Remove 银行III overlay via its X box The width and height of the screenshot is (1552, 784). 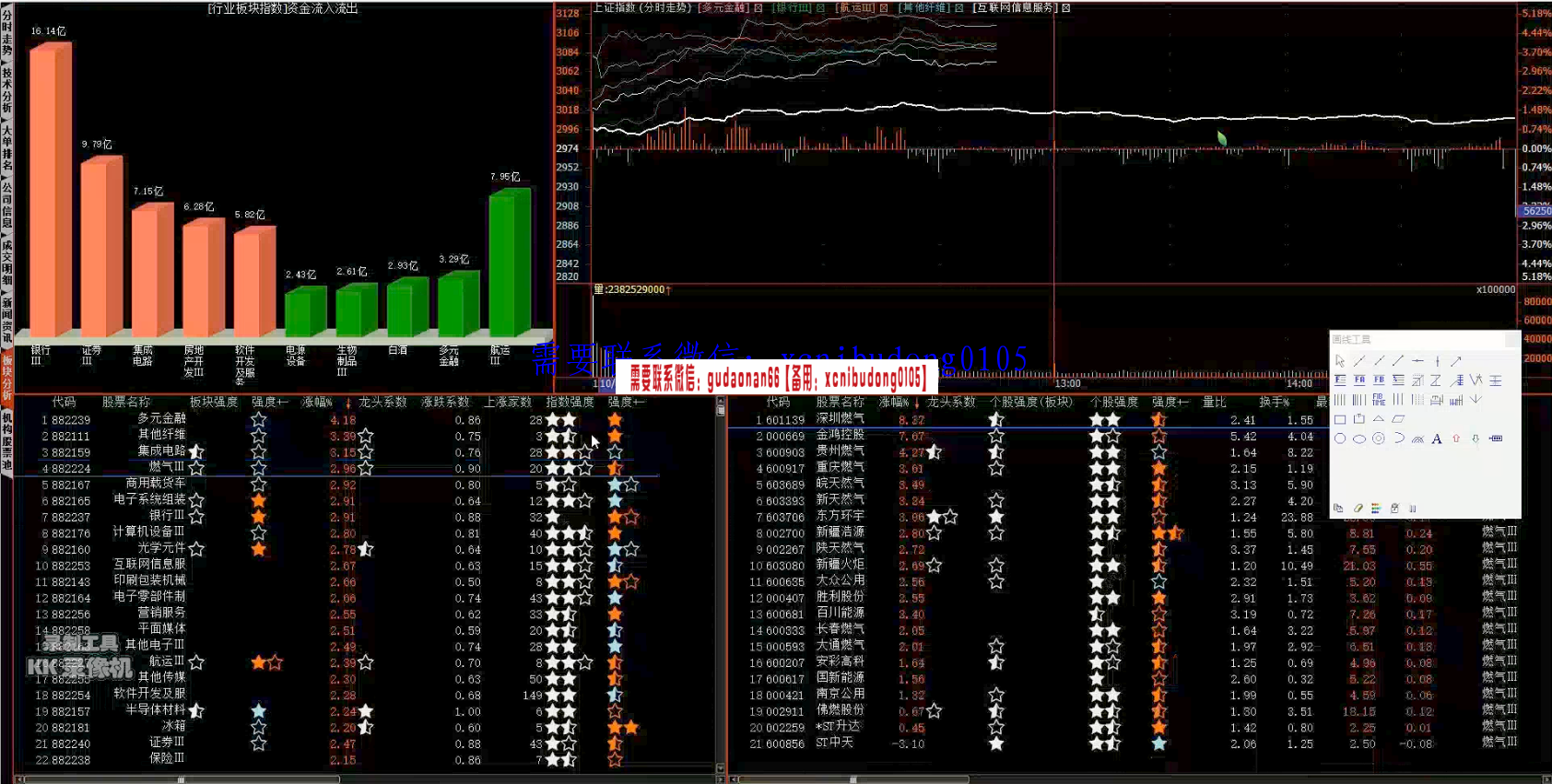pos(820,8)
